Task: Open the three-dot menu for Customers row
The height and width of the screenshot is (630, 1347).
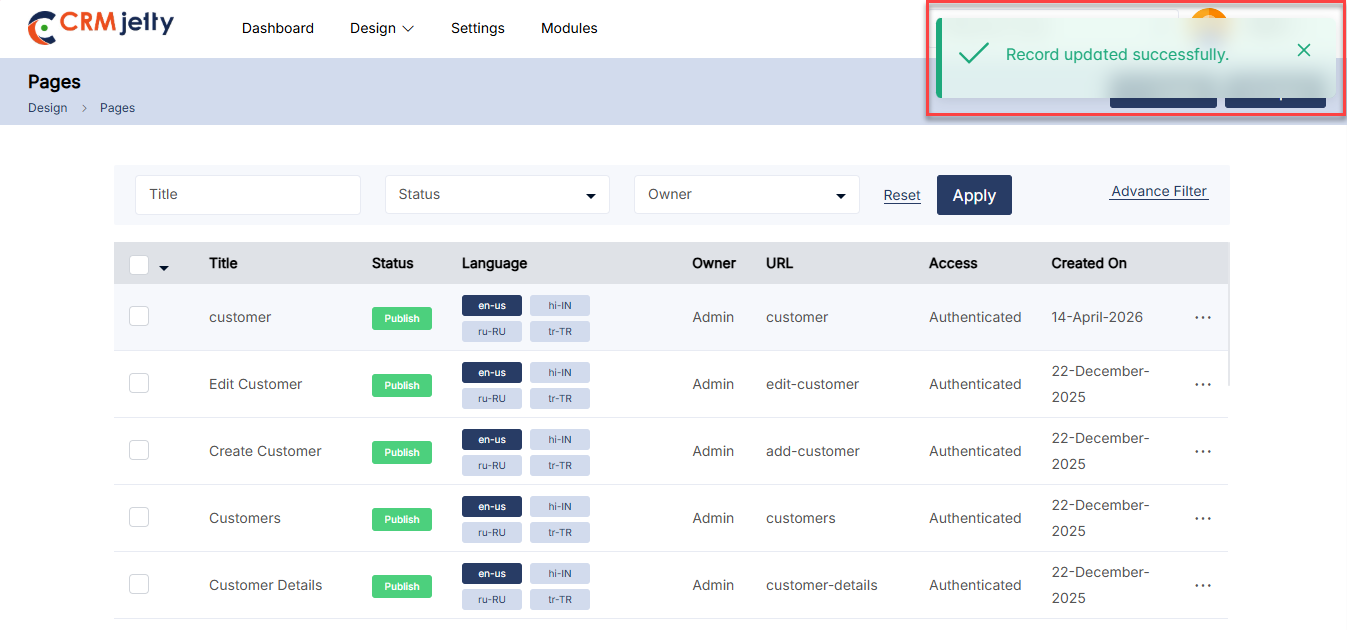Action: [x=1202, y=518]
